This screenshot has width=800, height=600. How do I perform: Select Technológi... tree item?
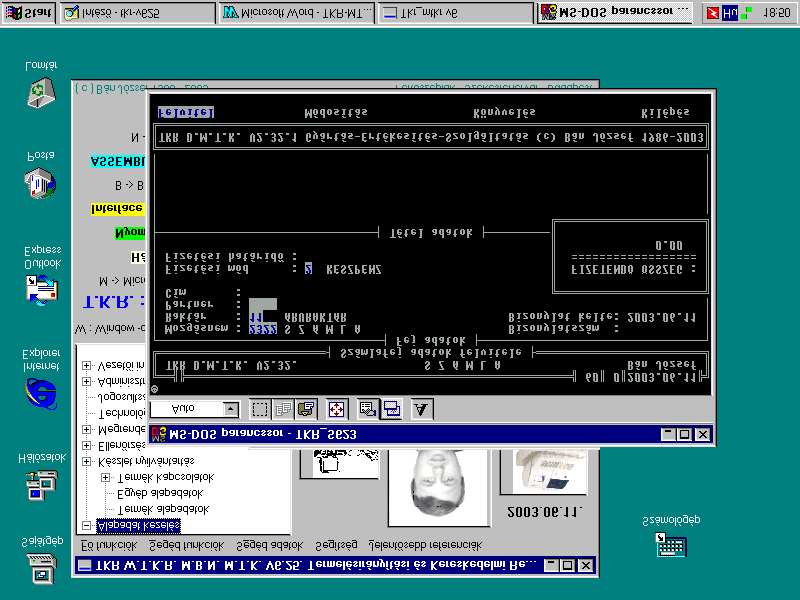(122, 413)
